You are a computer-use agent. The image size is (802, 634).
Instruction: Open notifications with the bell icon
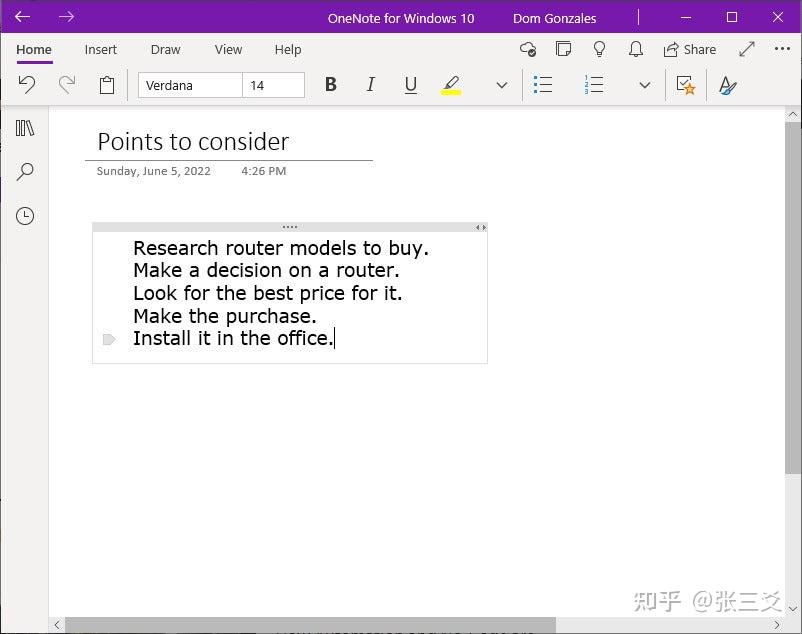pyautogui.click(x=635, y=49)
